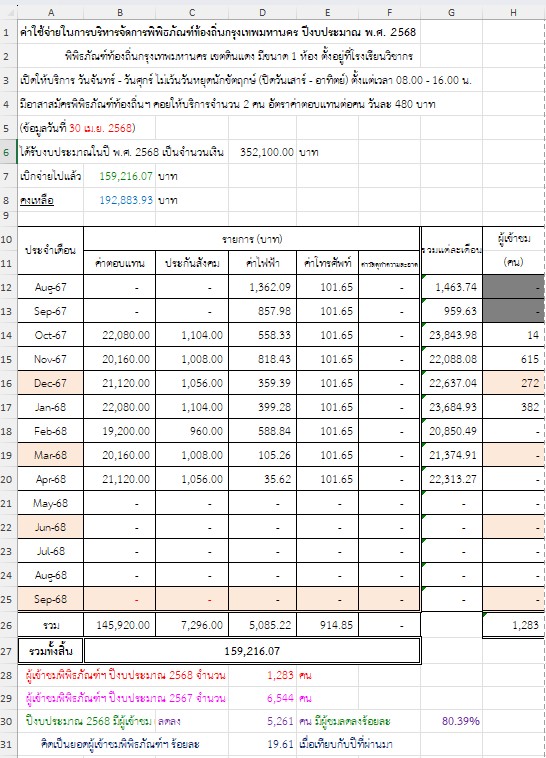This screenshot has width=546, height=758.
Task: Select row 27 header
Action: coord(7,651)
